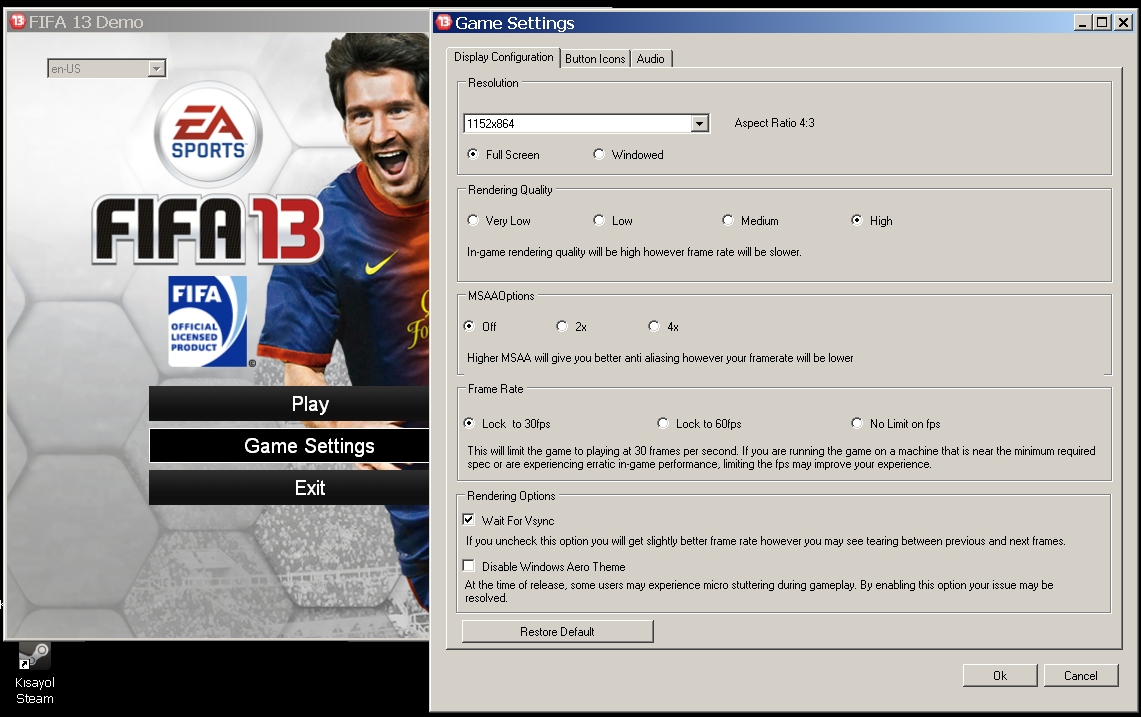
Task: Turn MSAA Off
Action: [469, 326]
